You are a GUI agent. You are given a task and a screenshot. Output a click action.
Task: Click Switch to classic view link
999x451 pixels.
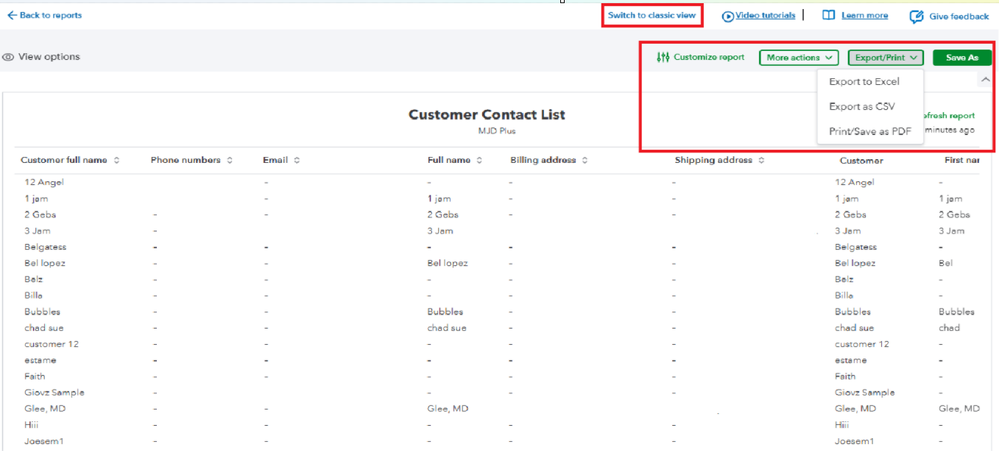(651, 16)
